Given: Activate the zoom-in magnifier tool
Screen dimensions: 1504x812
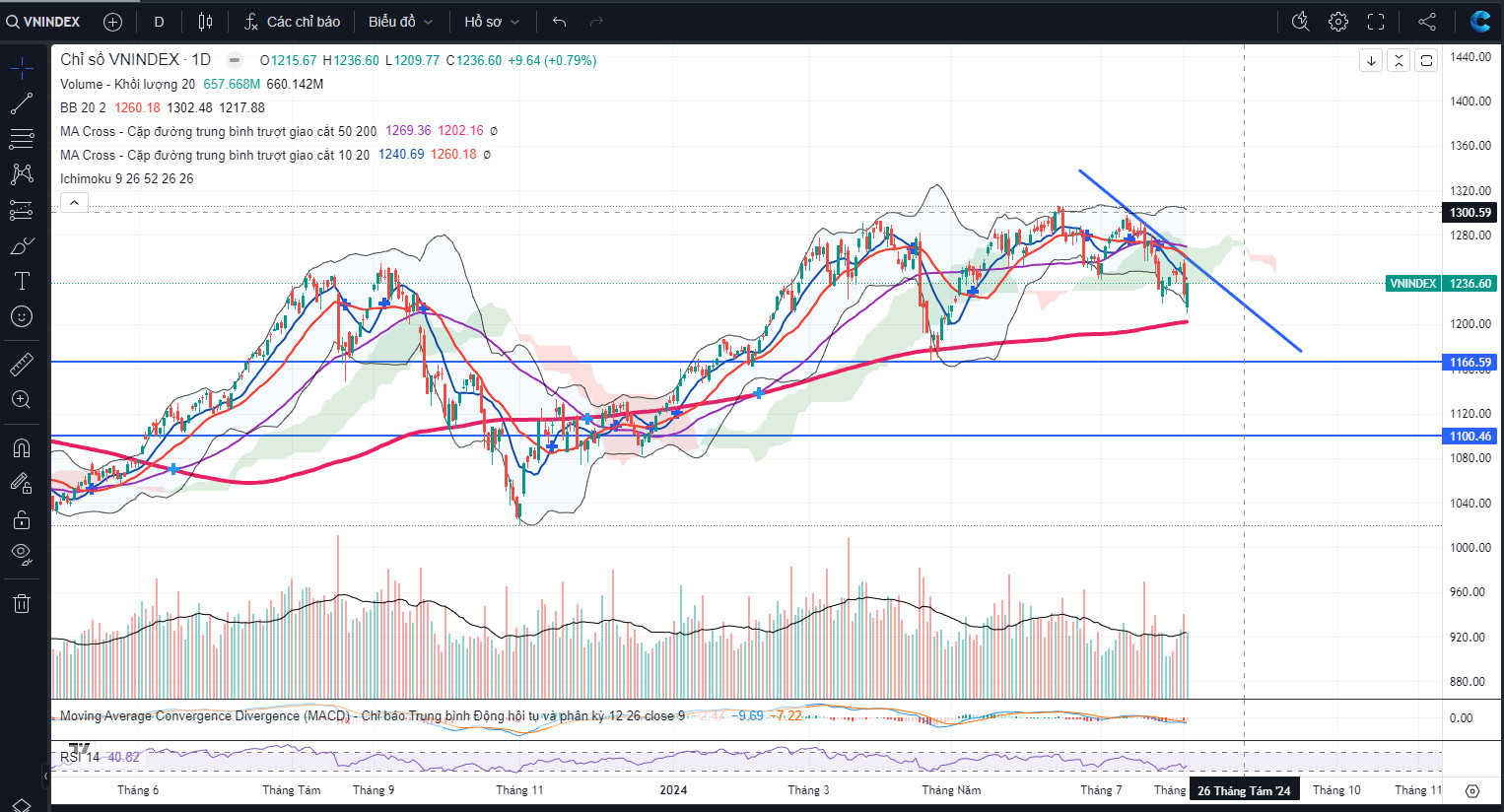Looking at the screenshot, I should [x=22, y=400].
